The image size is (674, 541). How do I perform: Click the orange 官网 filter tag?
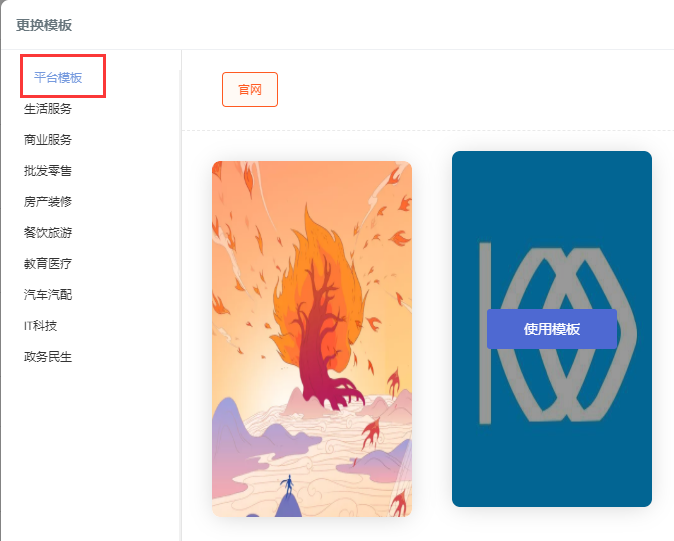(250, 89)
